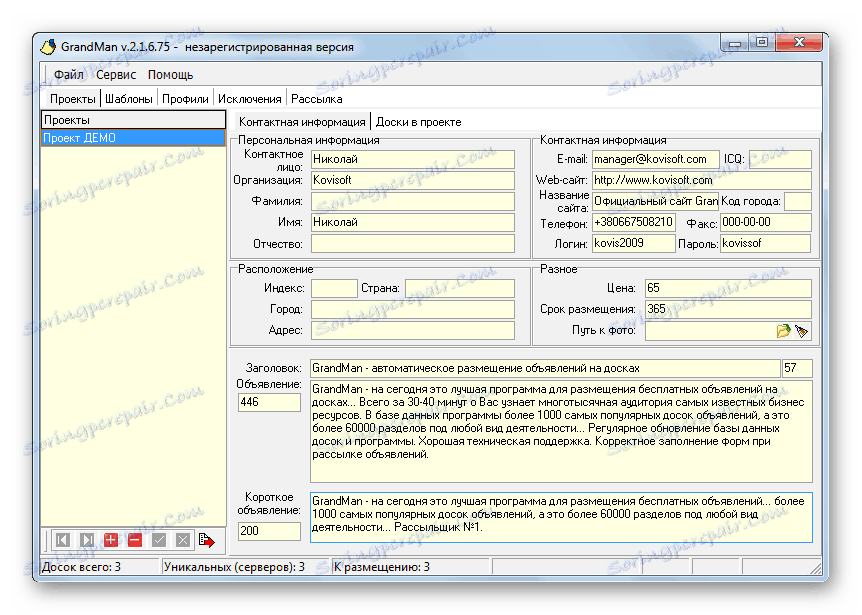Click the Название сайта field

pos(655,201)
